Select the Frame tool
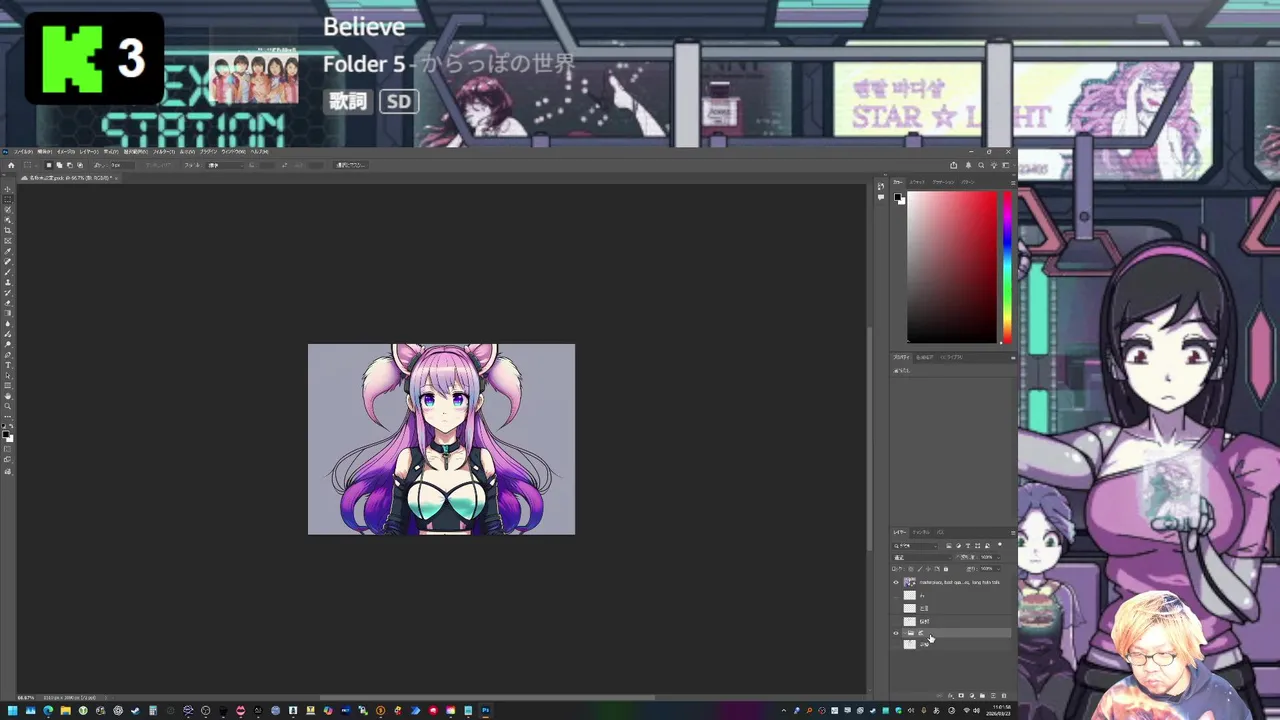Image resolution: width=1280 pixels, height=720 pixels. 8,241
